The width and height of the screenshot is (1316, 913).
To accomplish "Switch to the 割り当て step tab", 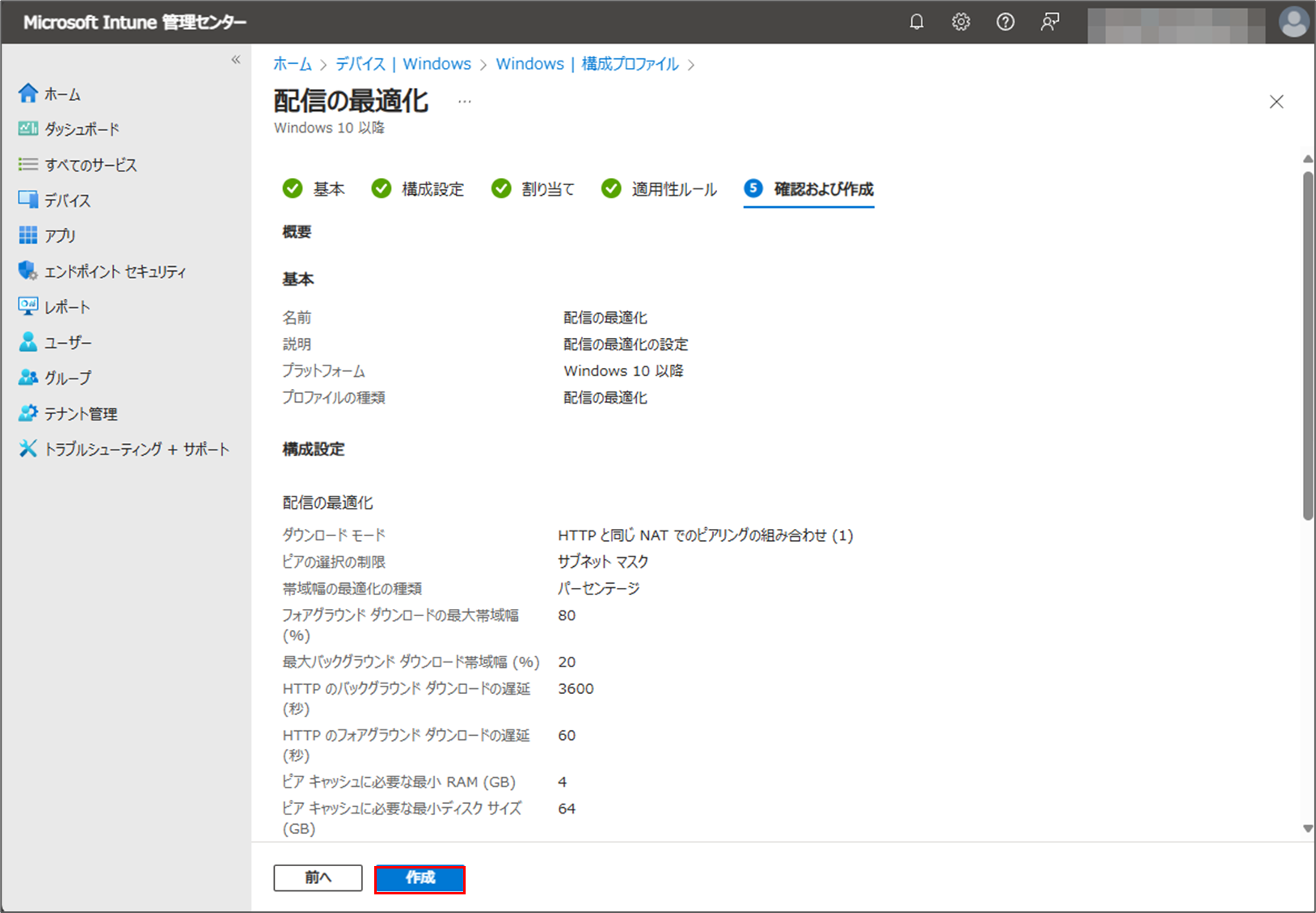I will coord(533,189).
